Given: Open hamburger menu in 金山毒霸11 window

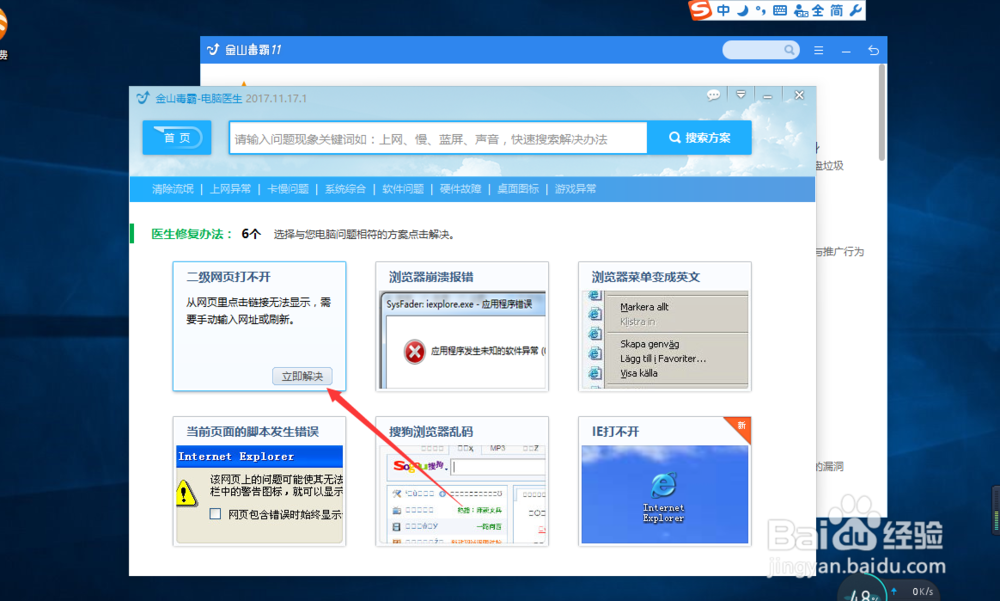Looking at the screenshot, I should pyautogui.click(x=818, y=50).
